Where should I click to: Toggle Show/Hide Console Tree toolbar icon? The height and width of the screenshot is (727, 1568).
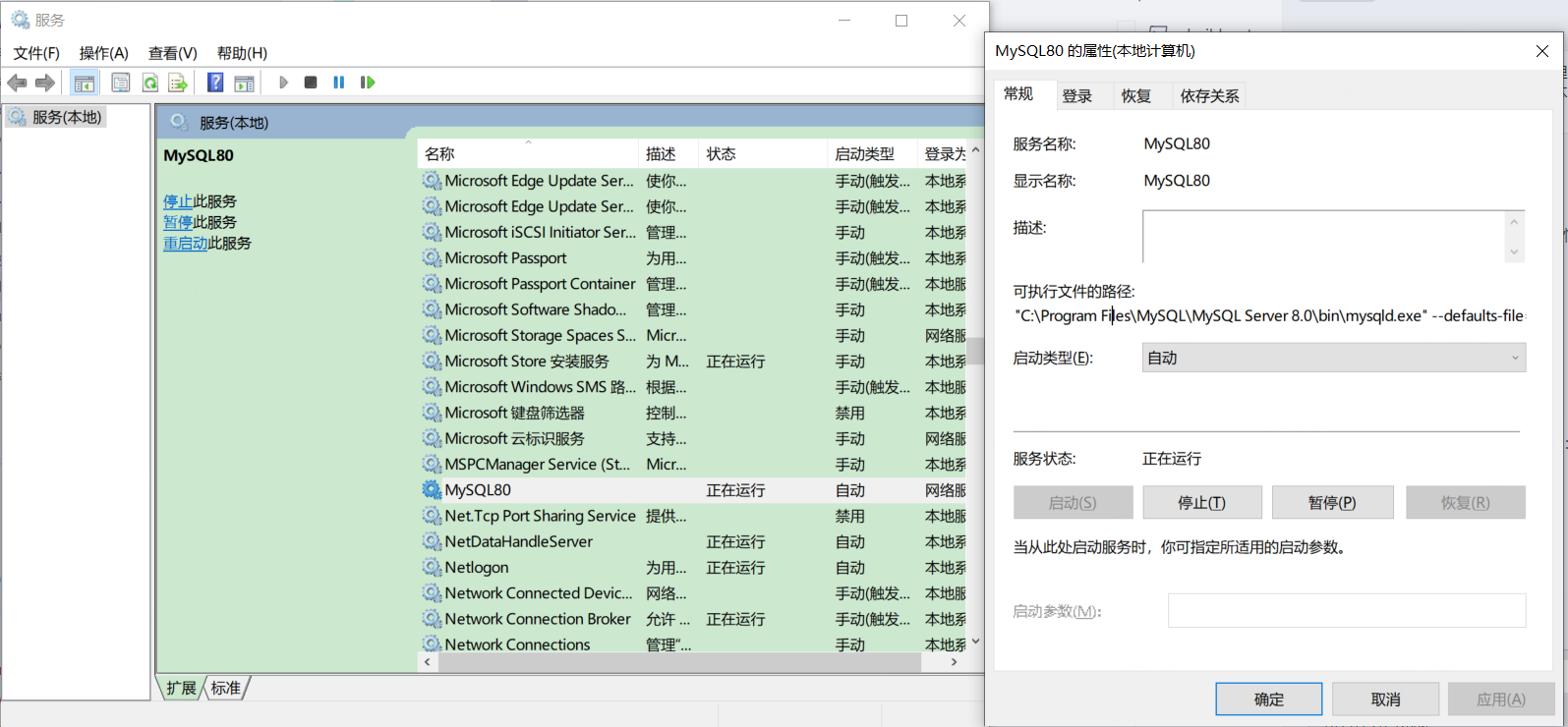click(x=85, y=83)
